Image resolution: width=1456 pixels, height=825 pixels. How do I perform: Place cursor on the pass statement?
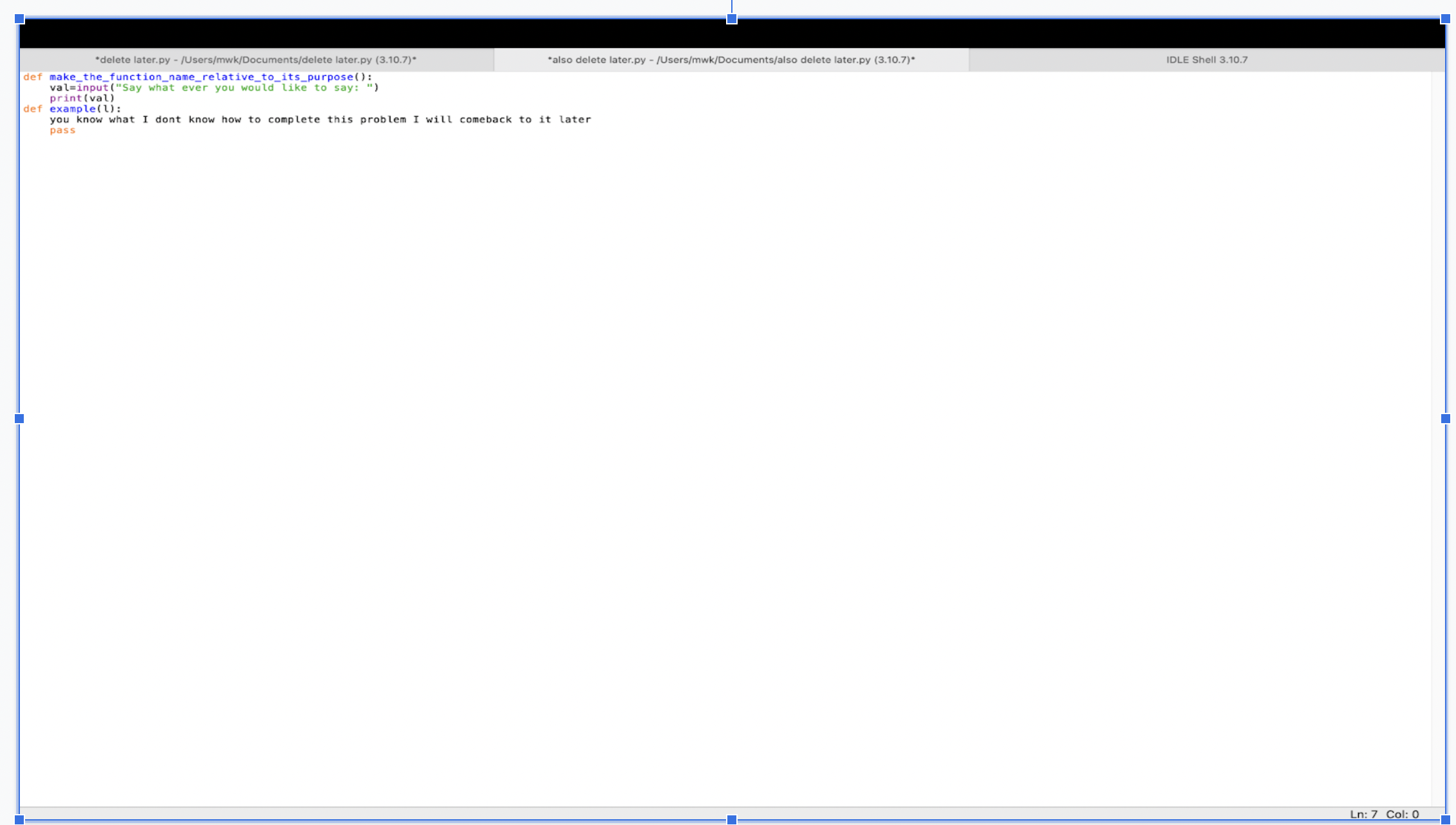click(62, 130)
